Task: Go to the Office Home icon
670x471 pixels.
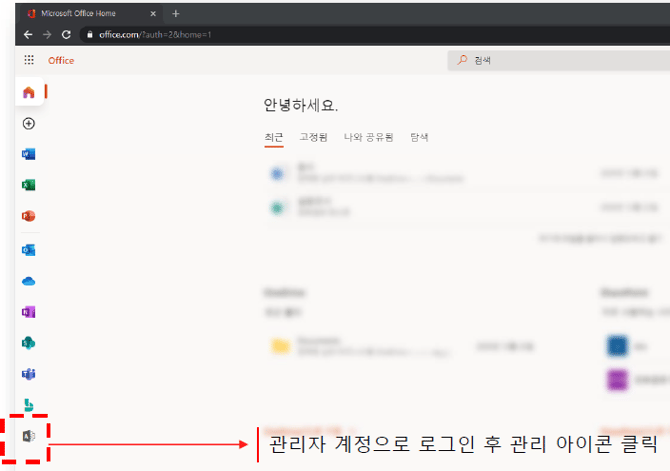Action: [x=29, y=93]
